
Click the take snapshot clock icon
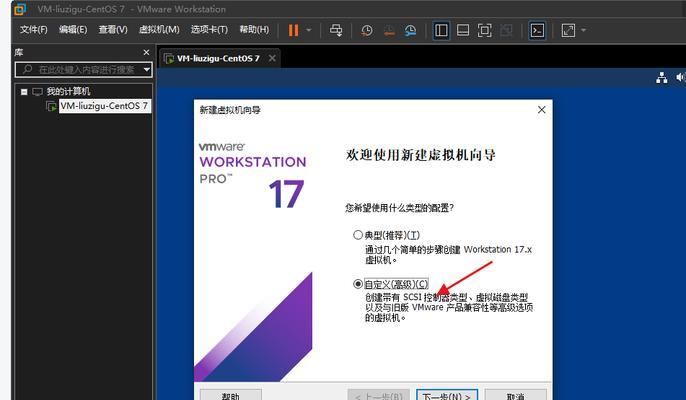[367, 30]
